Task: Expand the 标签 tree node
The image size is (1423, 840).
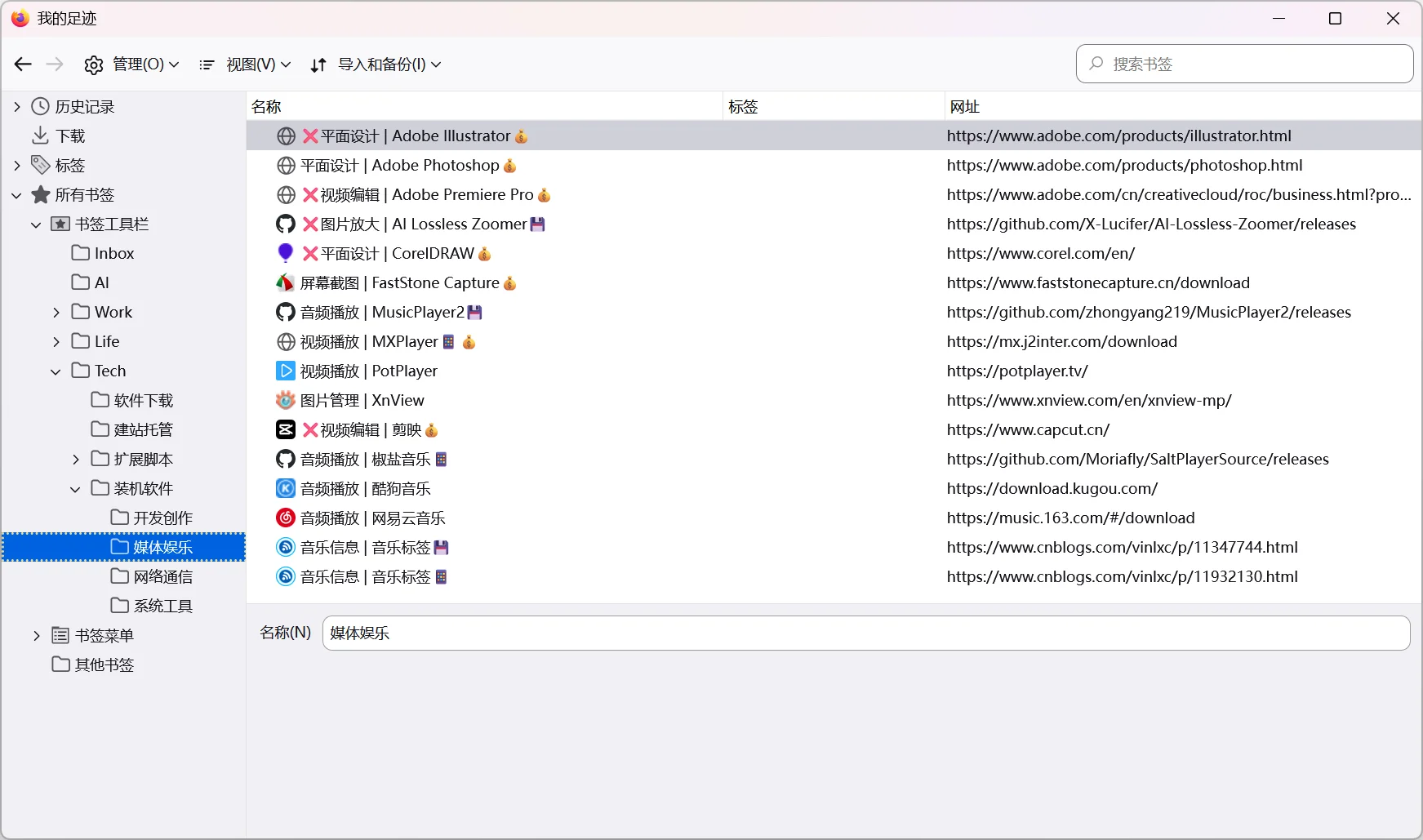Action: click(x=17, y=166)
